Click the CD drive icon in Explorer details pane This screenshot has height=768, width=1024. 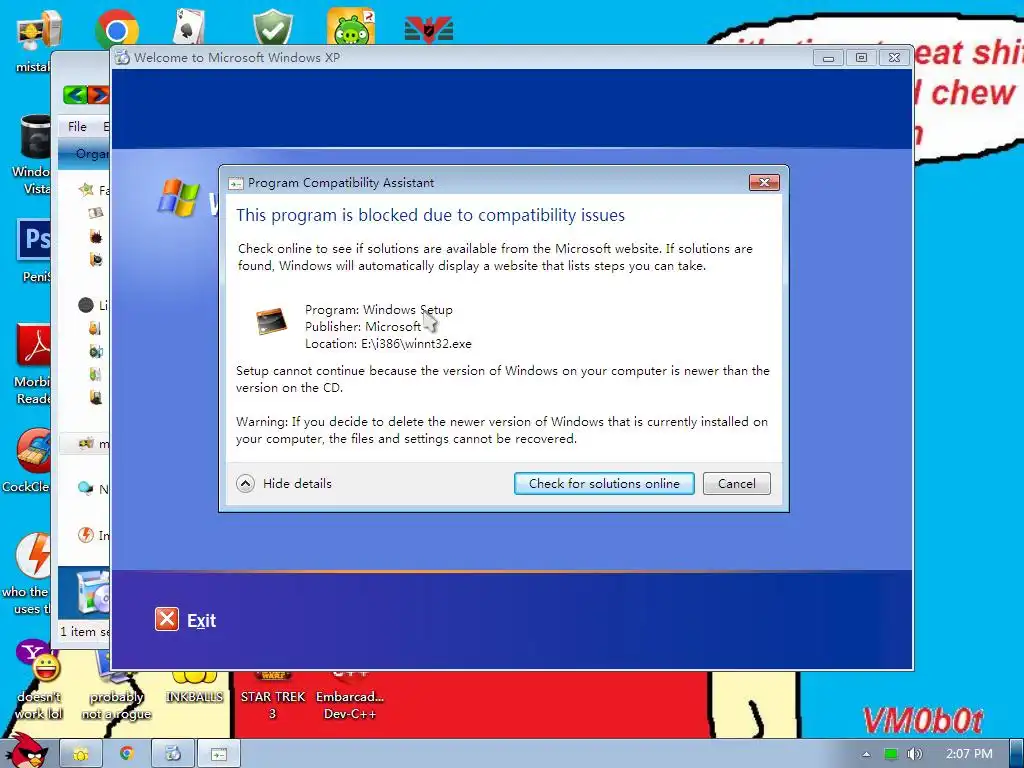92,592
